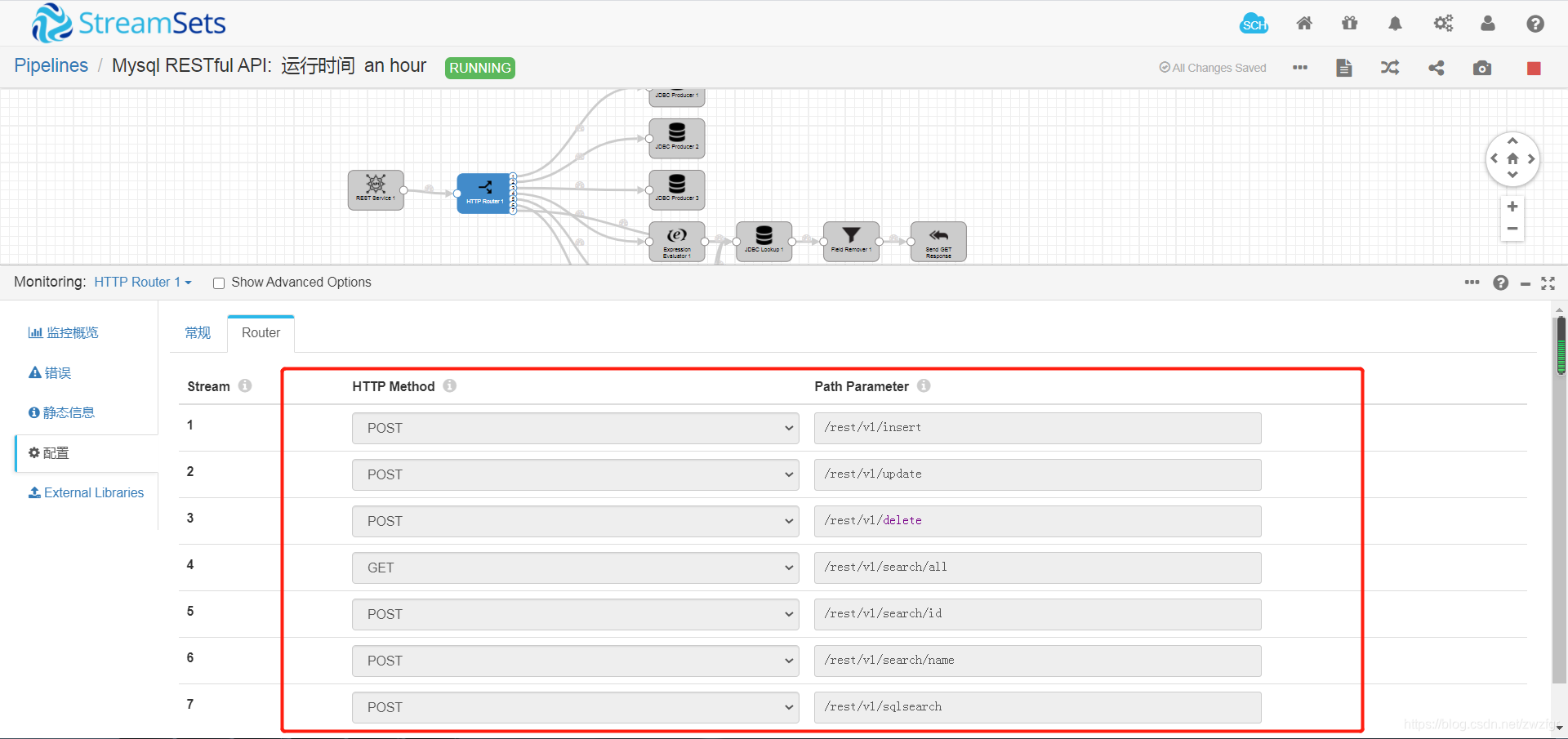This screenshot has height=739, width=1568.
Task: Toggle Show Advanced Options checkbox
Action: pos(219,283)
